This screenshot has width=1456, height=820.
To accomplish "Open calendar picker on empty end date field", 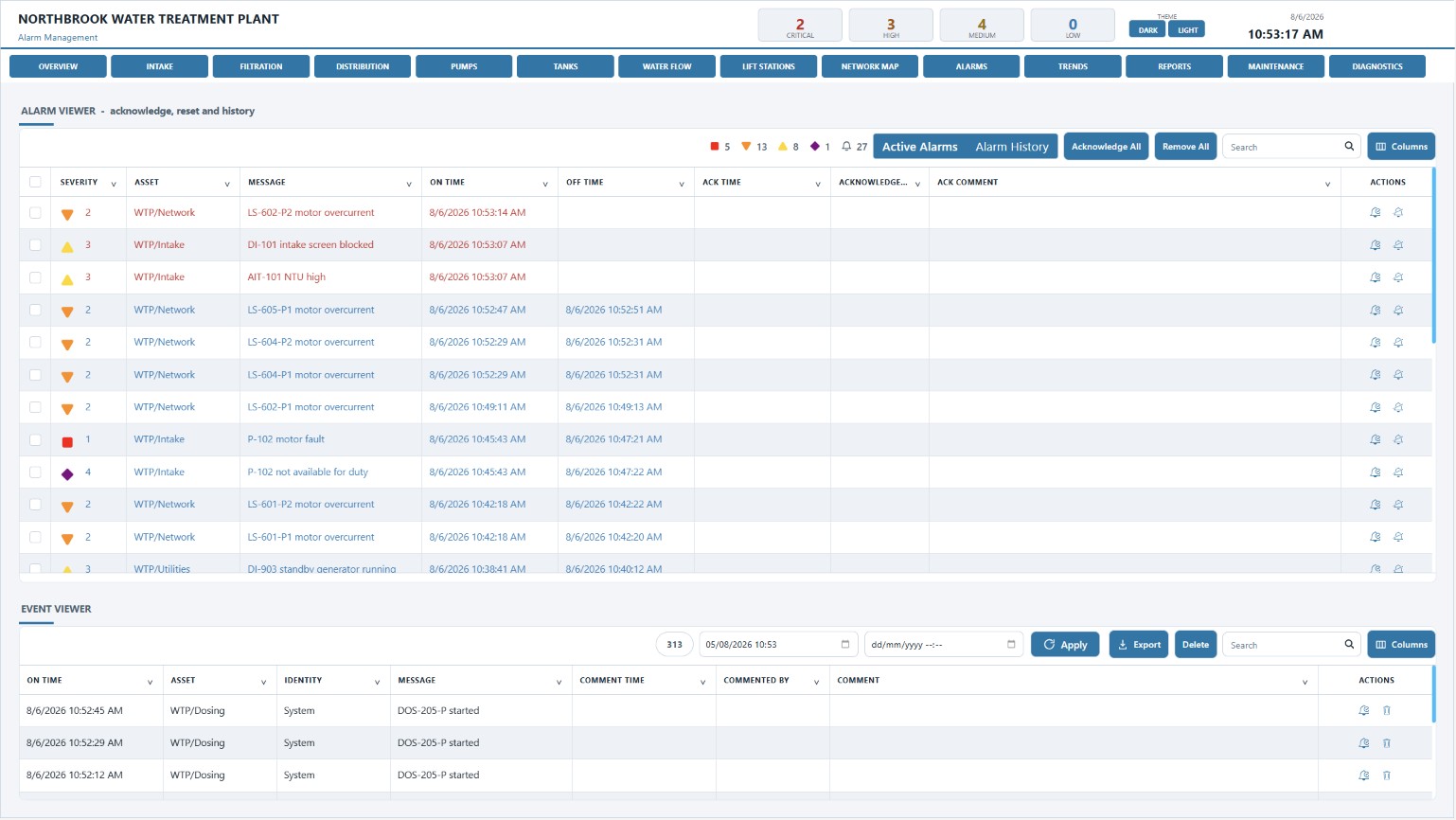I will click(1011, 644).
